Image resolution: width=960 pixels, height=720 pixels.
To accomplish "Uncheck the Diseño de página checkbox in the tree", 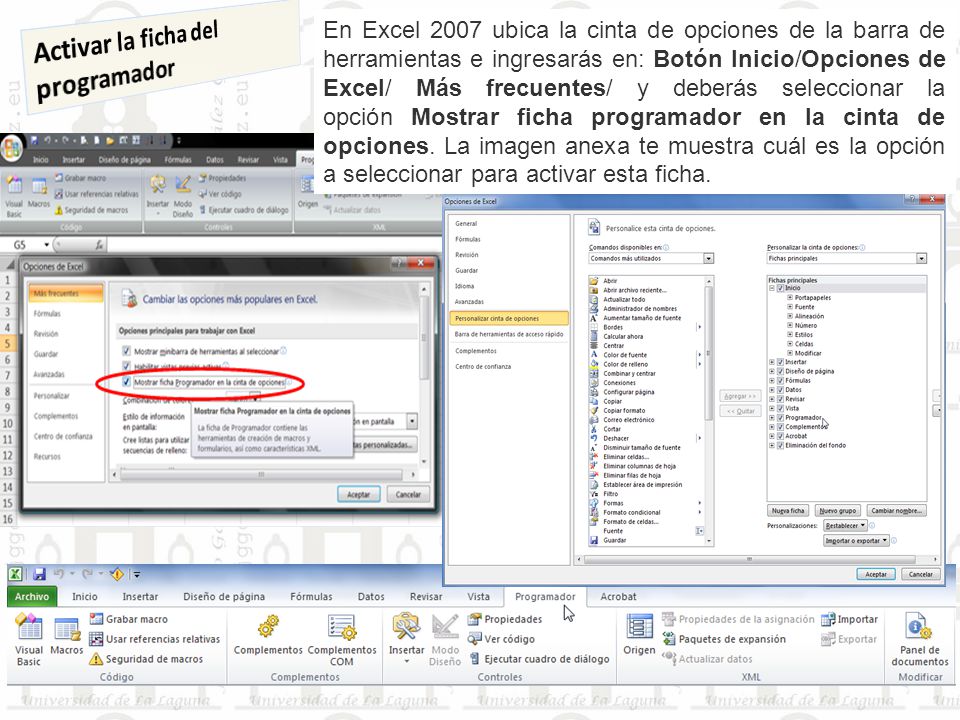I will click(781, 371).
